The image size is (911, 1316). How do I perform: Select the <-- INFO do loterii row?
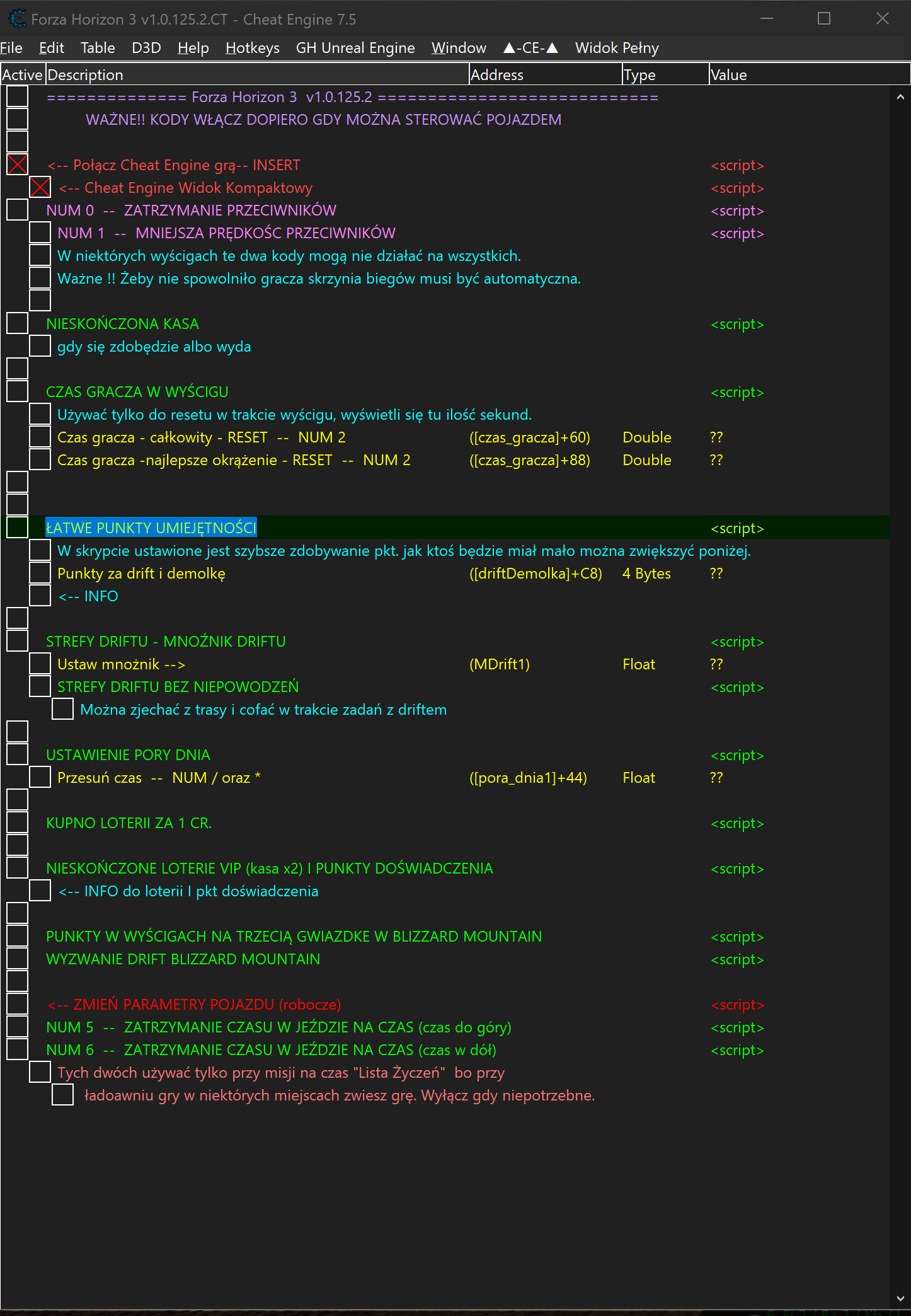pos(188,891)
